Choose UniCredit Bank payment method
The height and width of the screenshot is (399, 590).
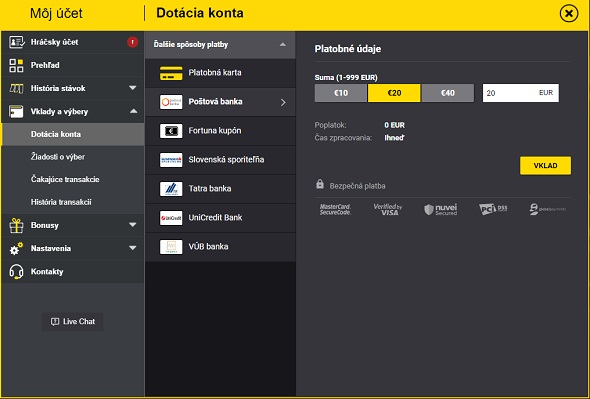pyautogui.click(x=220, y=218)
